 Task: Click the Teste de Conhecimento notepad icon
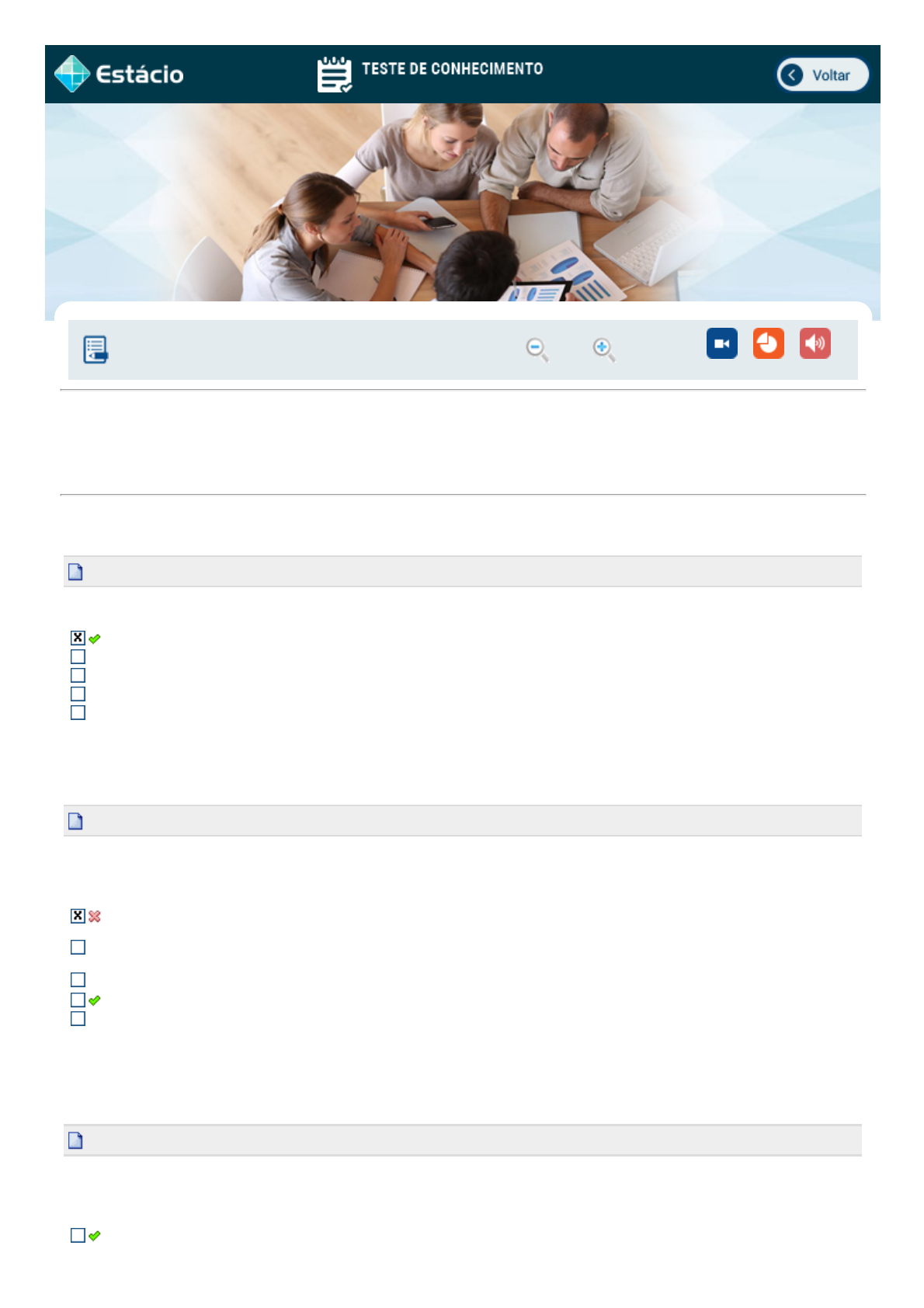pyautogui.click(x=335, y=75)
